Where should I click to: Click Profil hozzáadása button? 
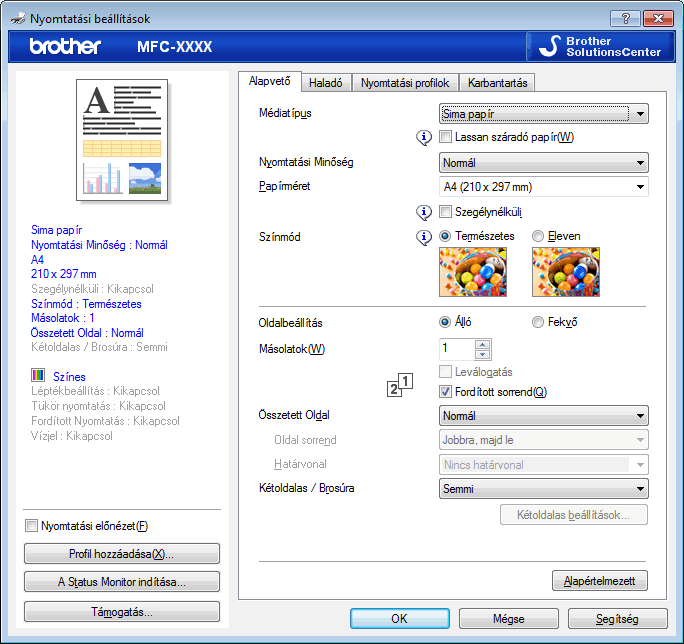[122, 554]
